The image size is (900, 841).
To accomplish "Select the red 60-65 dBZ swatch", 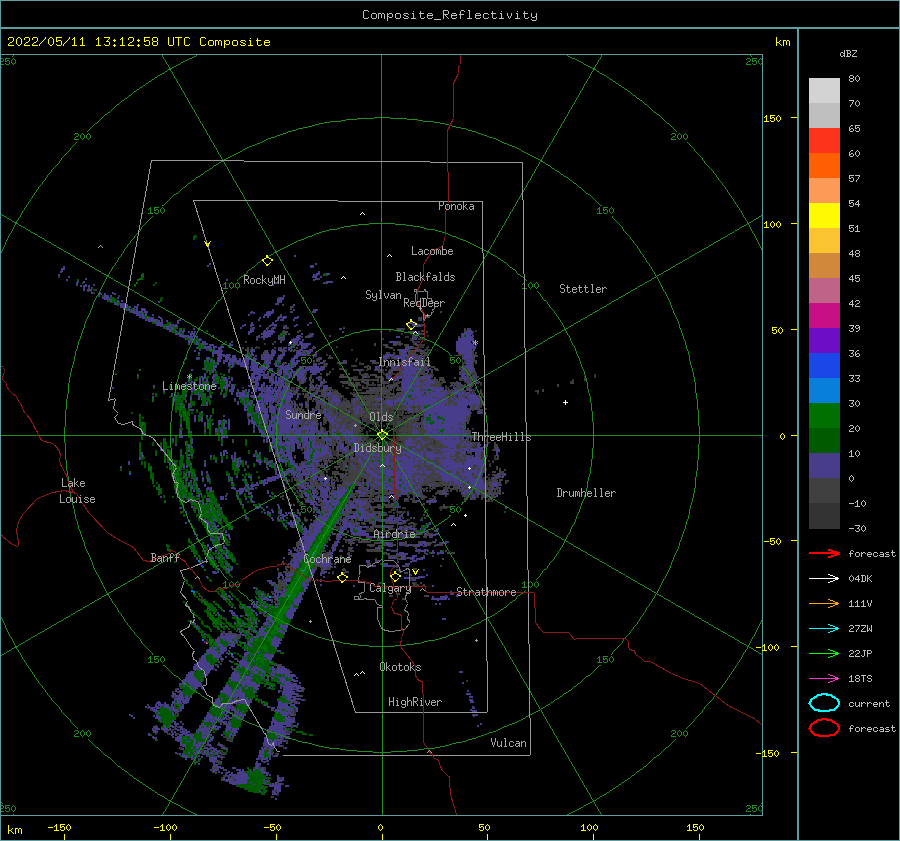I will pyautogui.click(x=824, y=140).
